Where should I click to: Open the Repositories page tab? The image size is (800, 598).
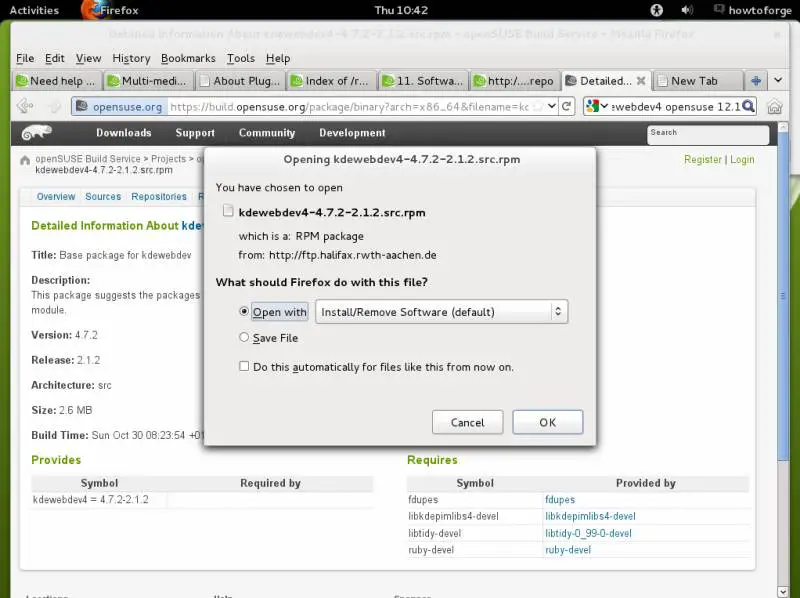tap(159, 196)
